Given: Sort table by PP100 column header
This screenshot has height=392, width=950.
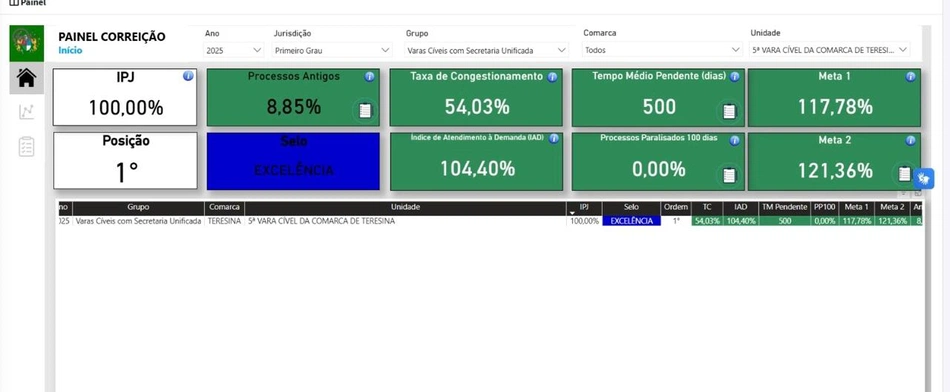Looking at the screenshot, I should [x=825, y=207].
